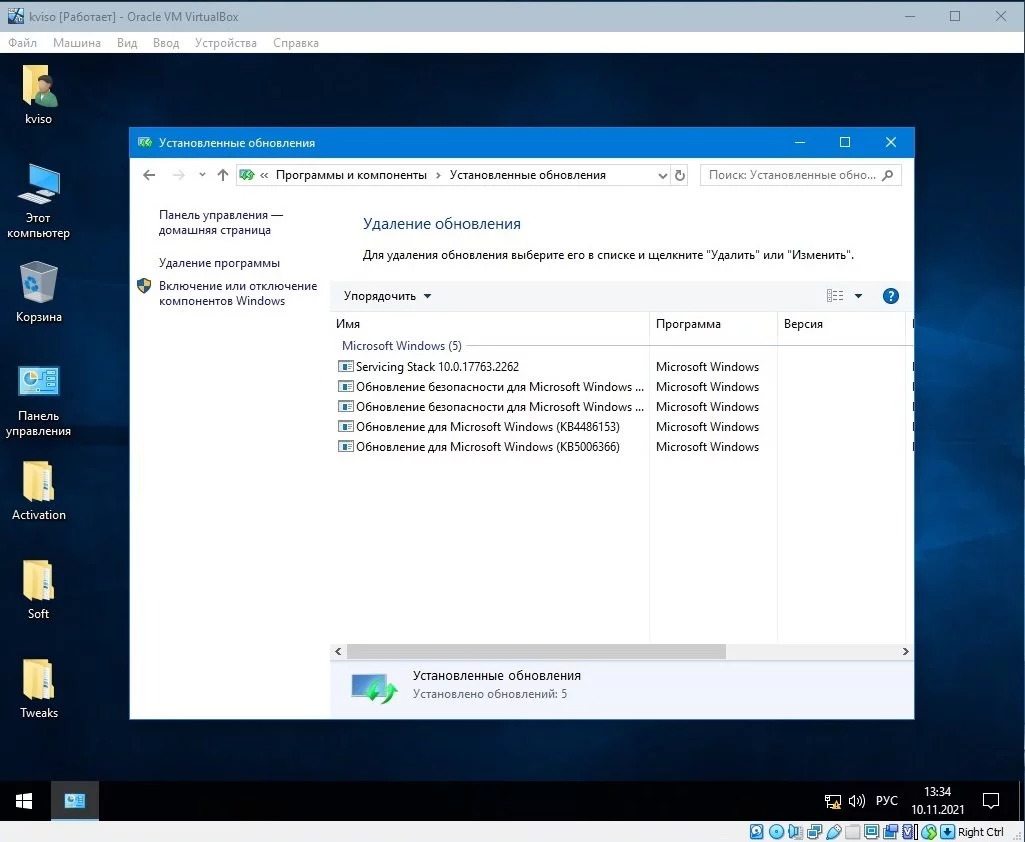This screenshot has height=842, width=1025.
Task: Expand the address bar history dropdown
Action: coord(662,175)
